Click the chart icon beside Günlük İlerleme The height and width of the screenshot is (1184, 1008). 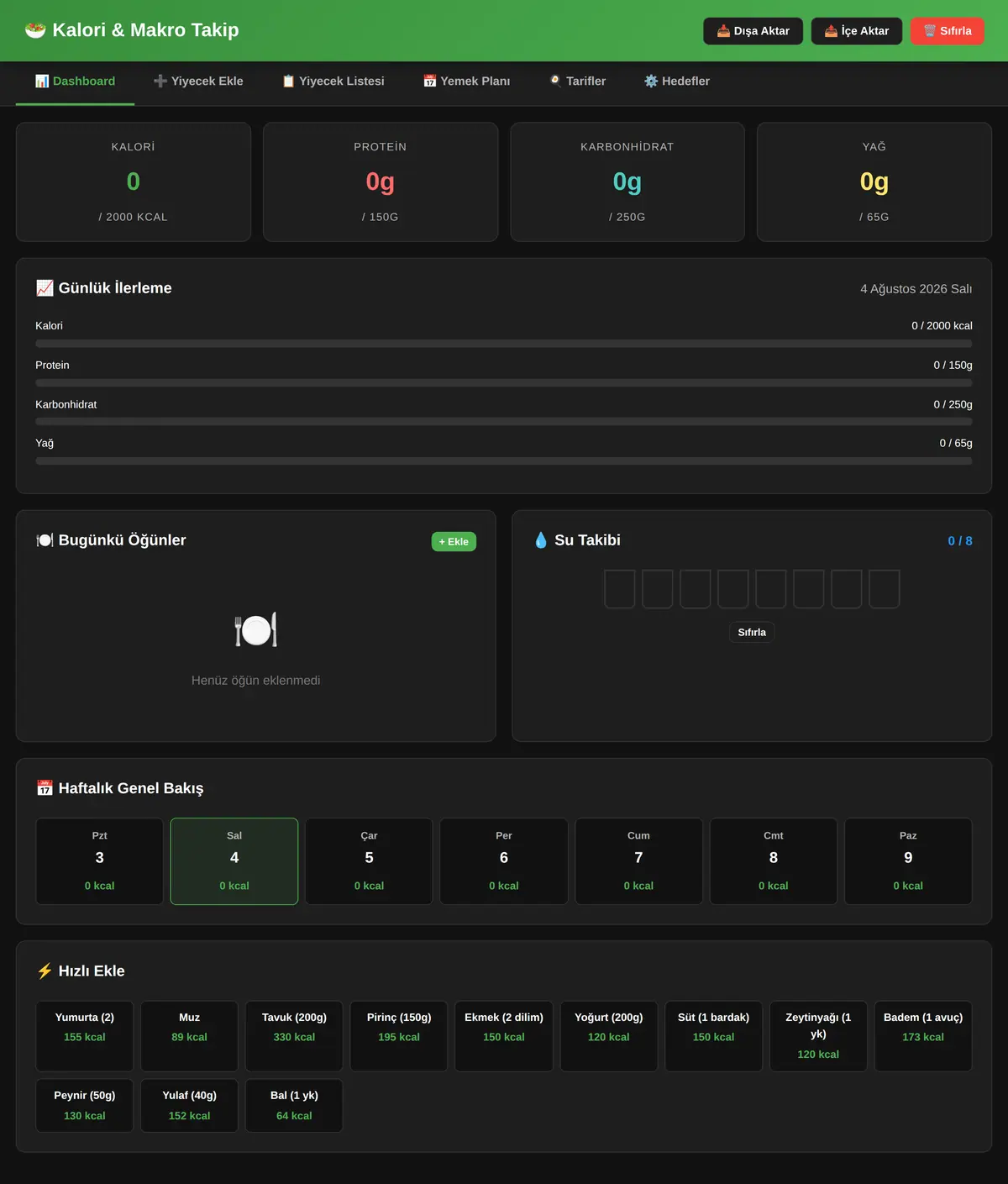click(x=45, y=288)
